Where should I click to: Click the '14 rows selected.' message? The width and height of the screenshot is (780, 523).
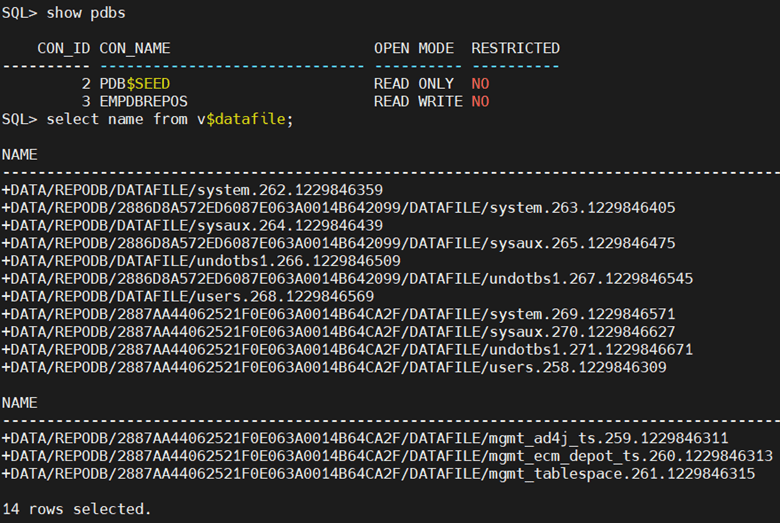tap(77, 509)
